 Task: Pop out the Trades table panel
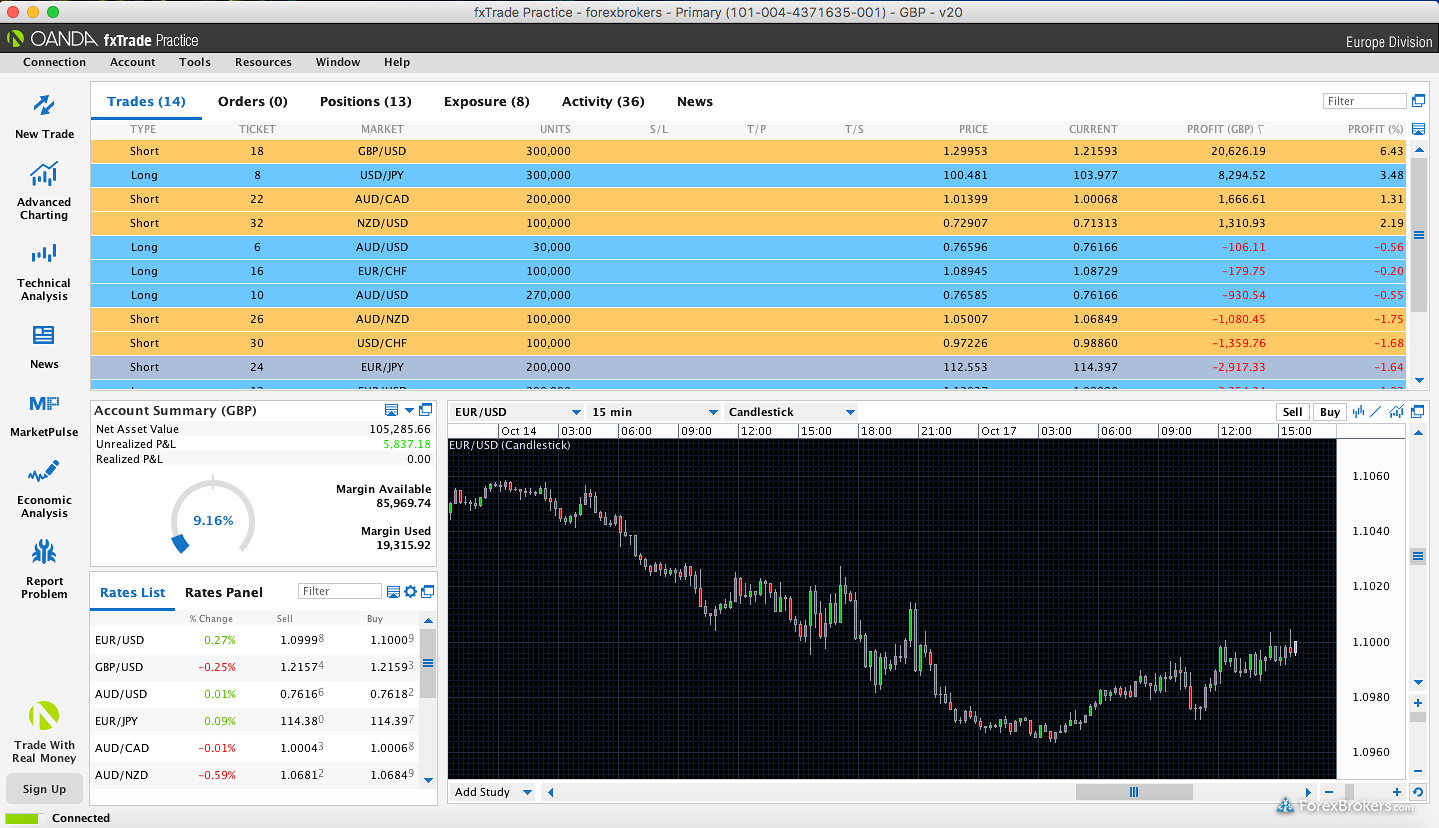1418,101
